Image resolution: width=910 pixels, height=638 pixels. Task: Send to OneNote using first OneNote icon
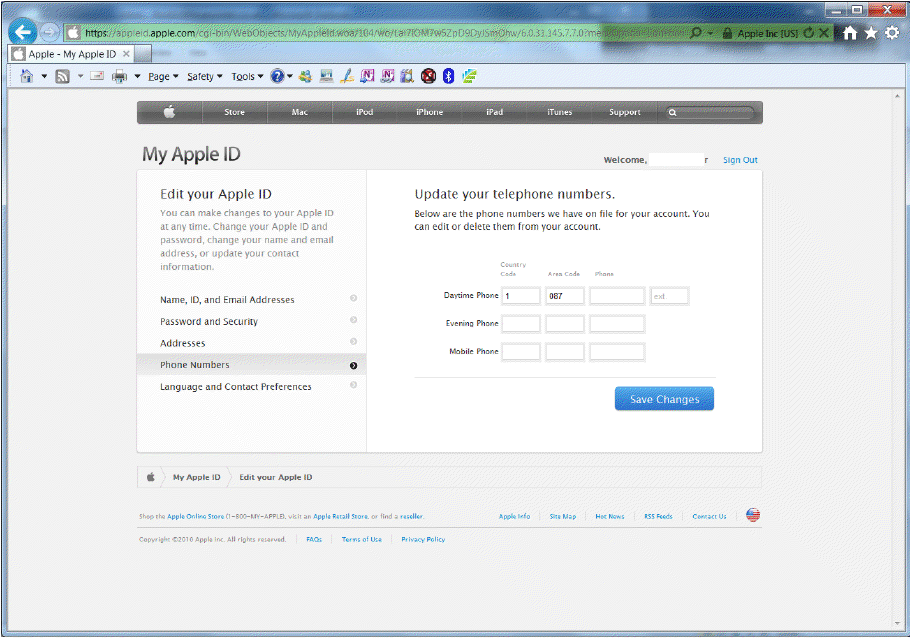(367, 76)
